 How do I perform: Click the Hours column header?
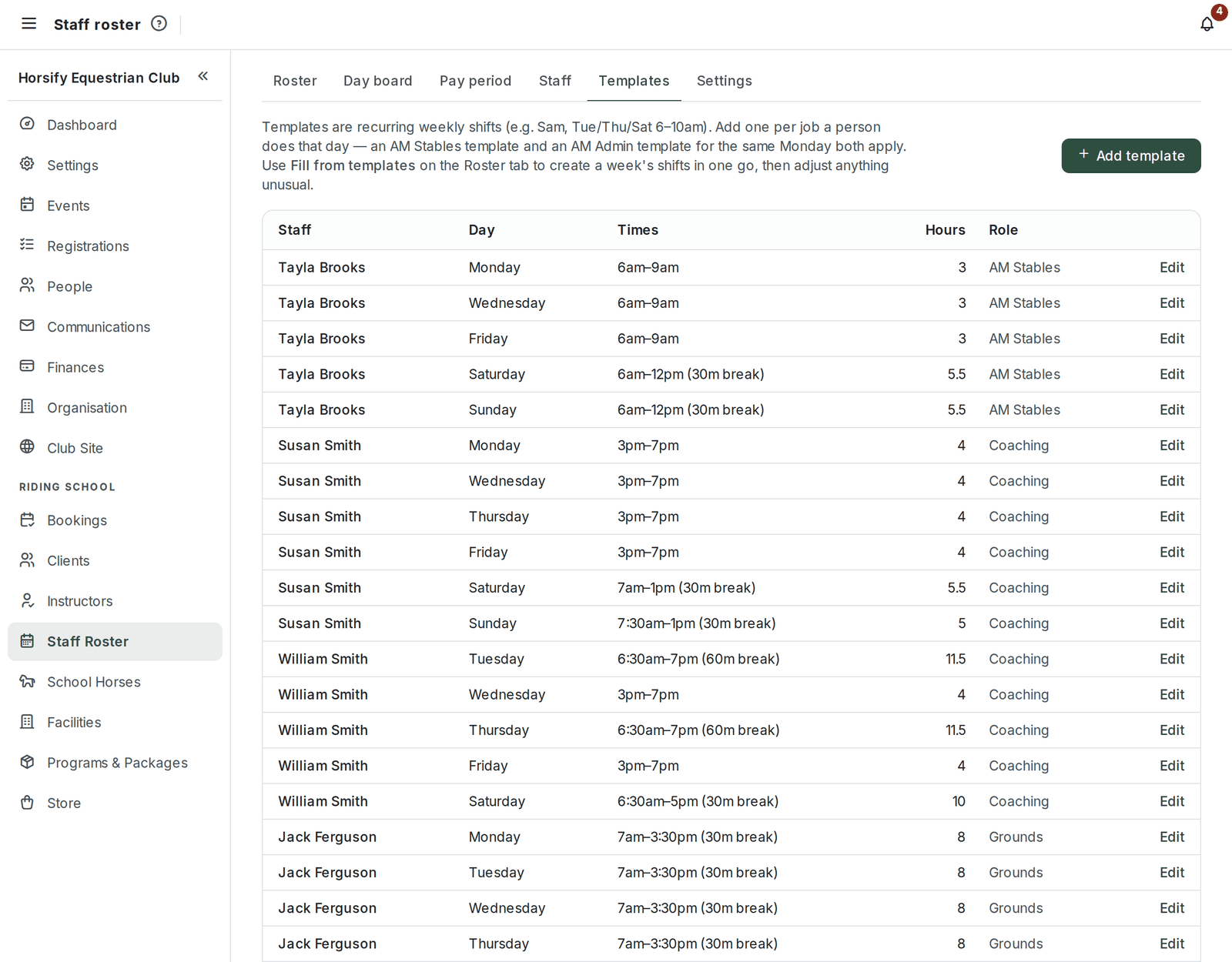tap(945, 229)
